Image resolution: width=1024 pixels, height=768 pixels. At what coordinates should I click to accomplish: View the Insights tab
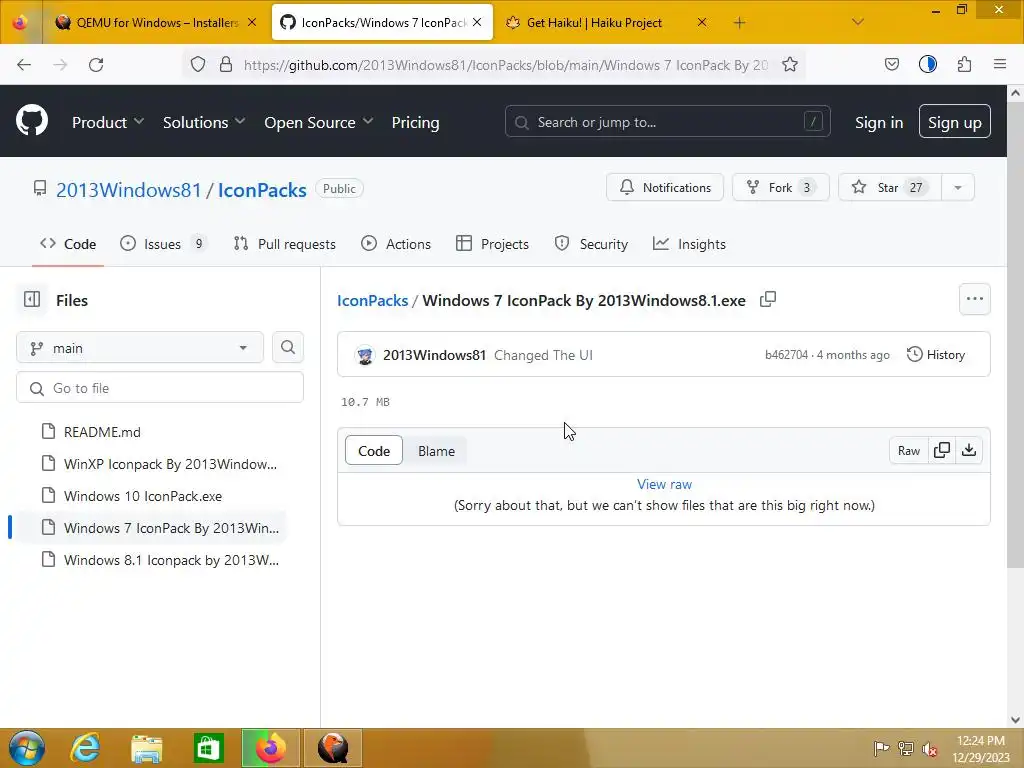tap(689, 244)
